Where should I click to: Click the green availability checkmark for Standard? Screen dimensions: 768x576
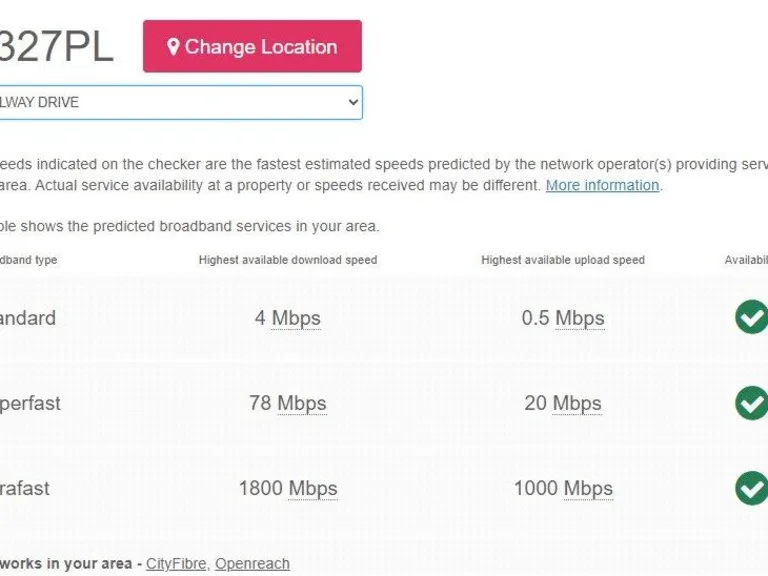click(751, 317)
